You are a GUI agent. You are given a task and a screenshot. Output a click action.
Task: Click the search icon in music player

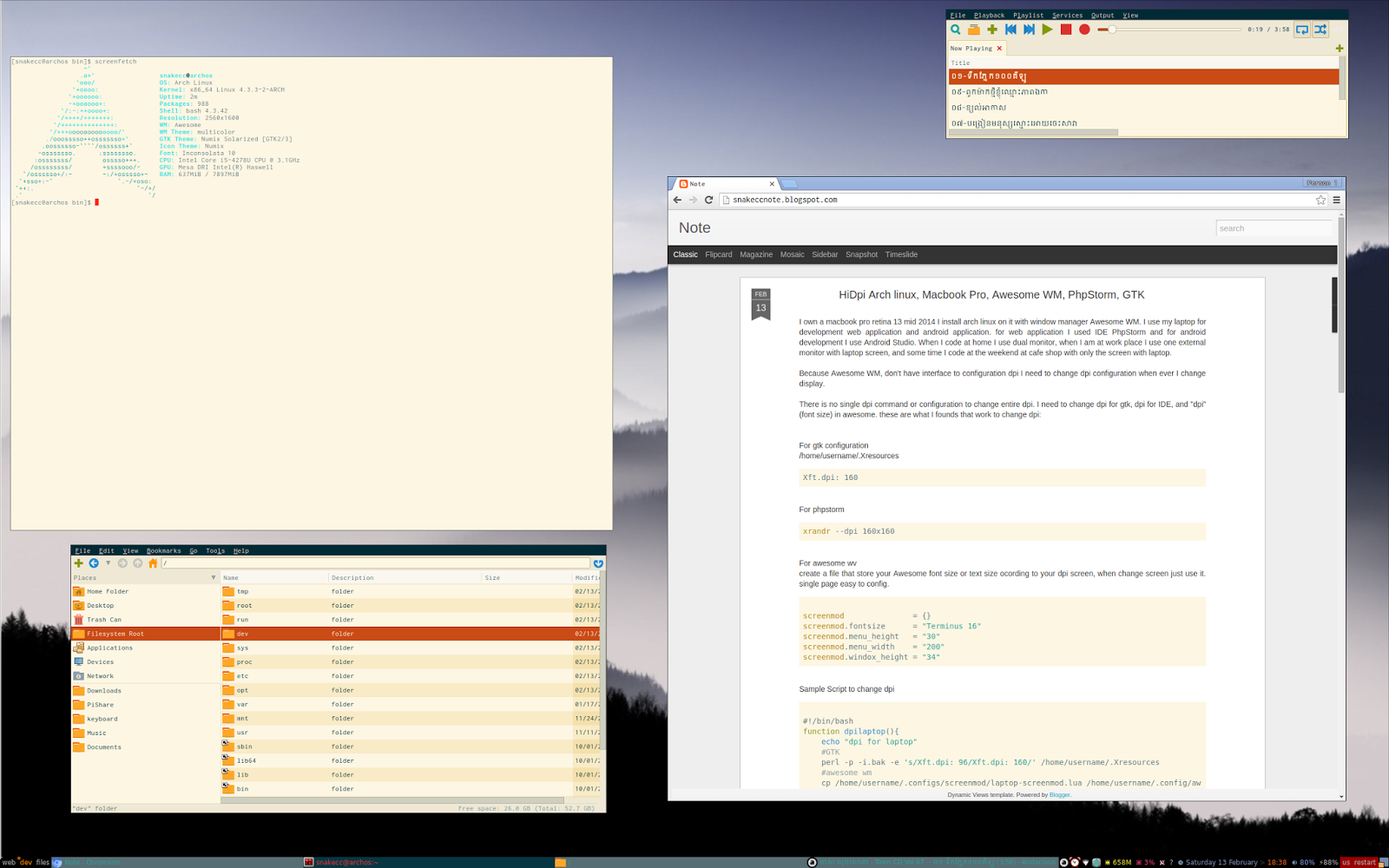click(956, 30)
